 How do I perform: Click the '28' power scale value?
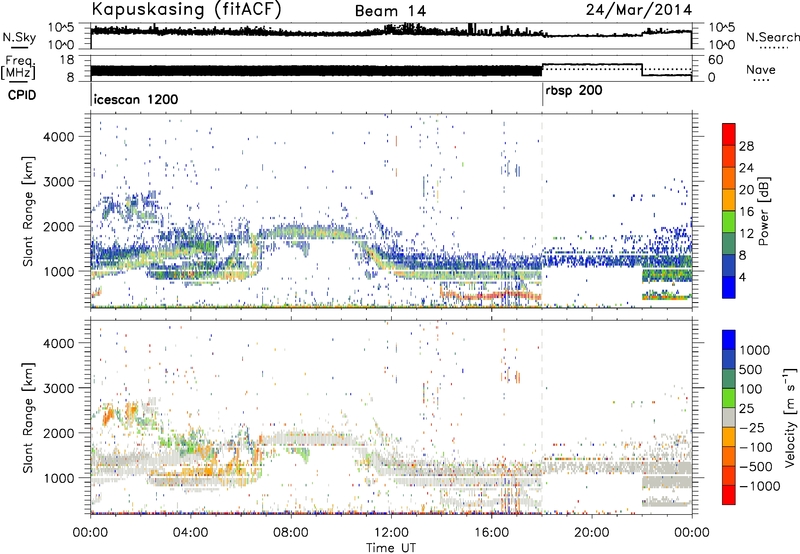tap(746, 146)
